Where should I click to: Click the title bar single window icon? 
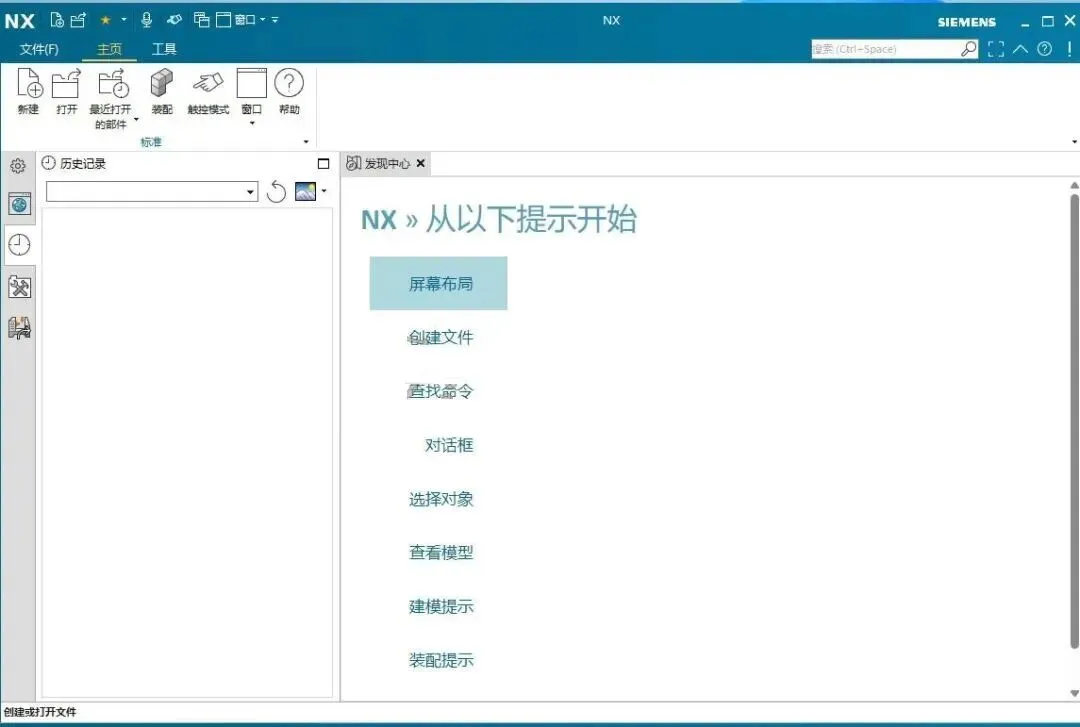(223, 20)
